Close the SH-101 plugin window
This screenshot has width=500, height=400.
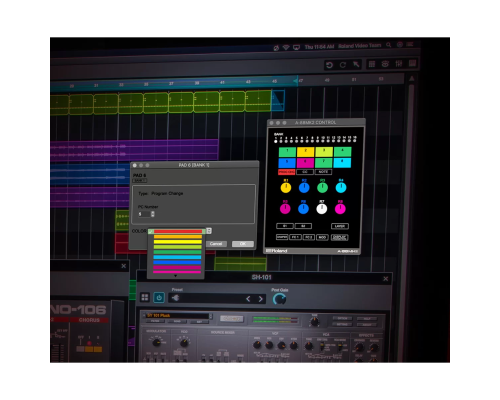[386, 279]
